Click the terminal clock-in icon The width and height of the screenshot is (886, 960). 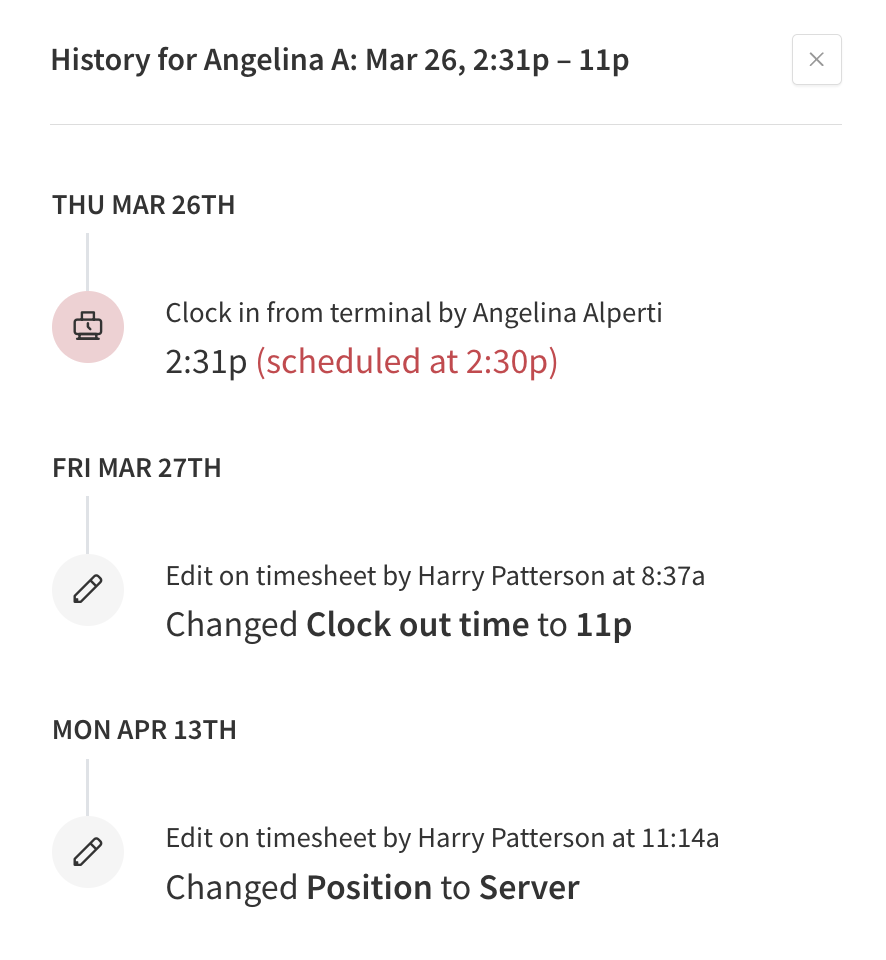88,327
